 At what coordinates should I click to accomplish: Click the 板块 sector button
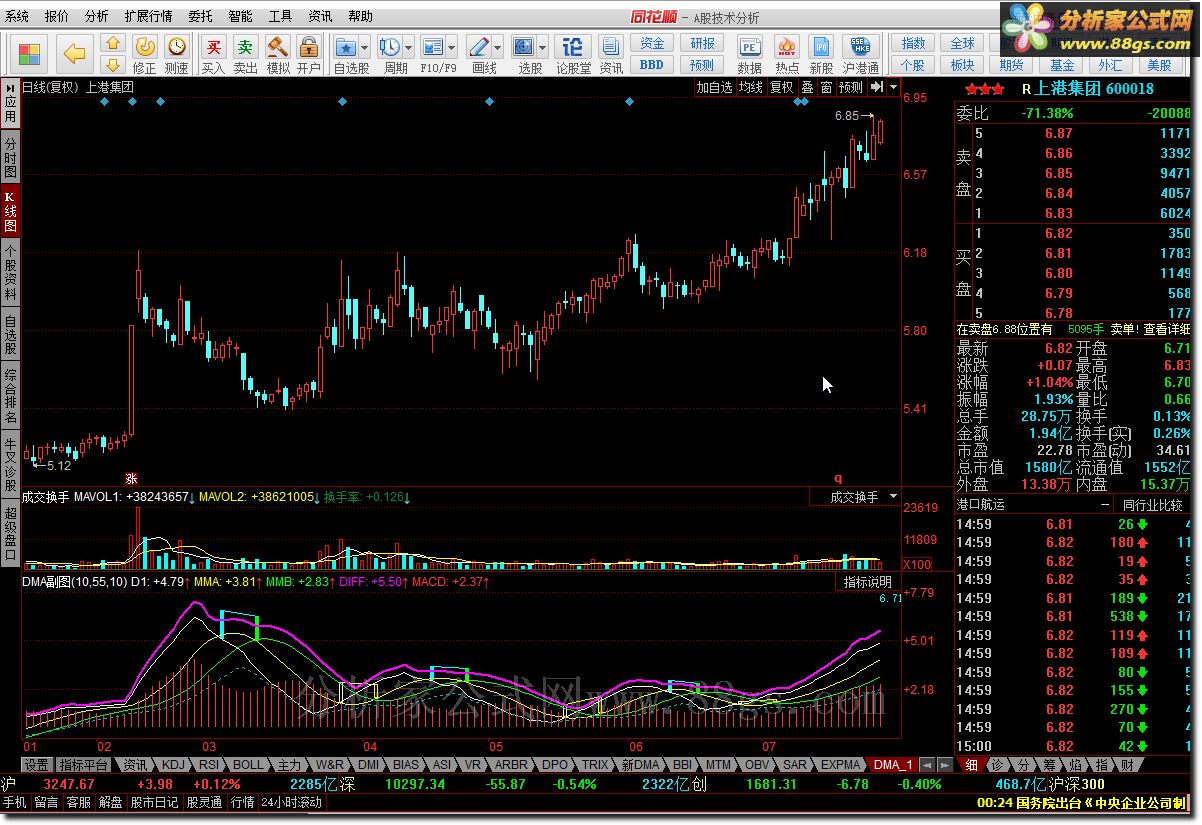click(962, 64)
